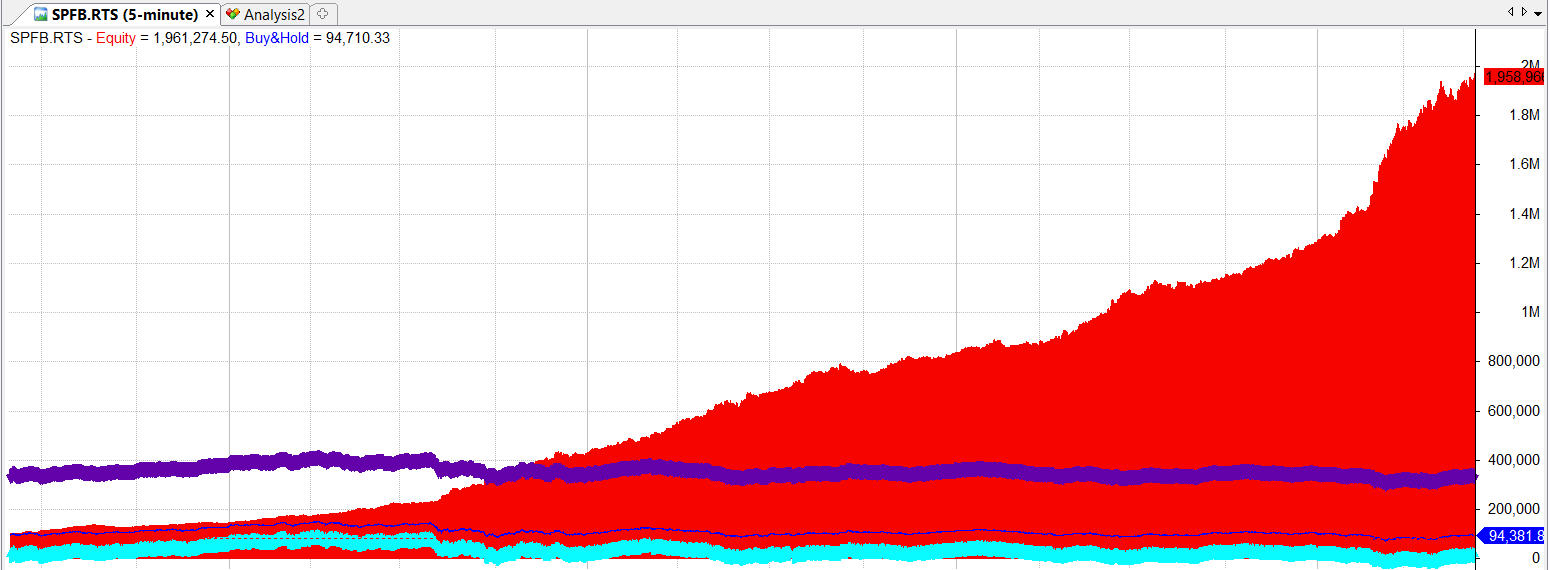1550x570 pixels.
Task: Click the blue 94,381.8 axis marker
Action: [1512, 536]
